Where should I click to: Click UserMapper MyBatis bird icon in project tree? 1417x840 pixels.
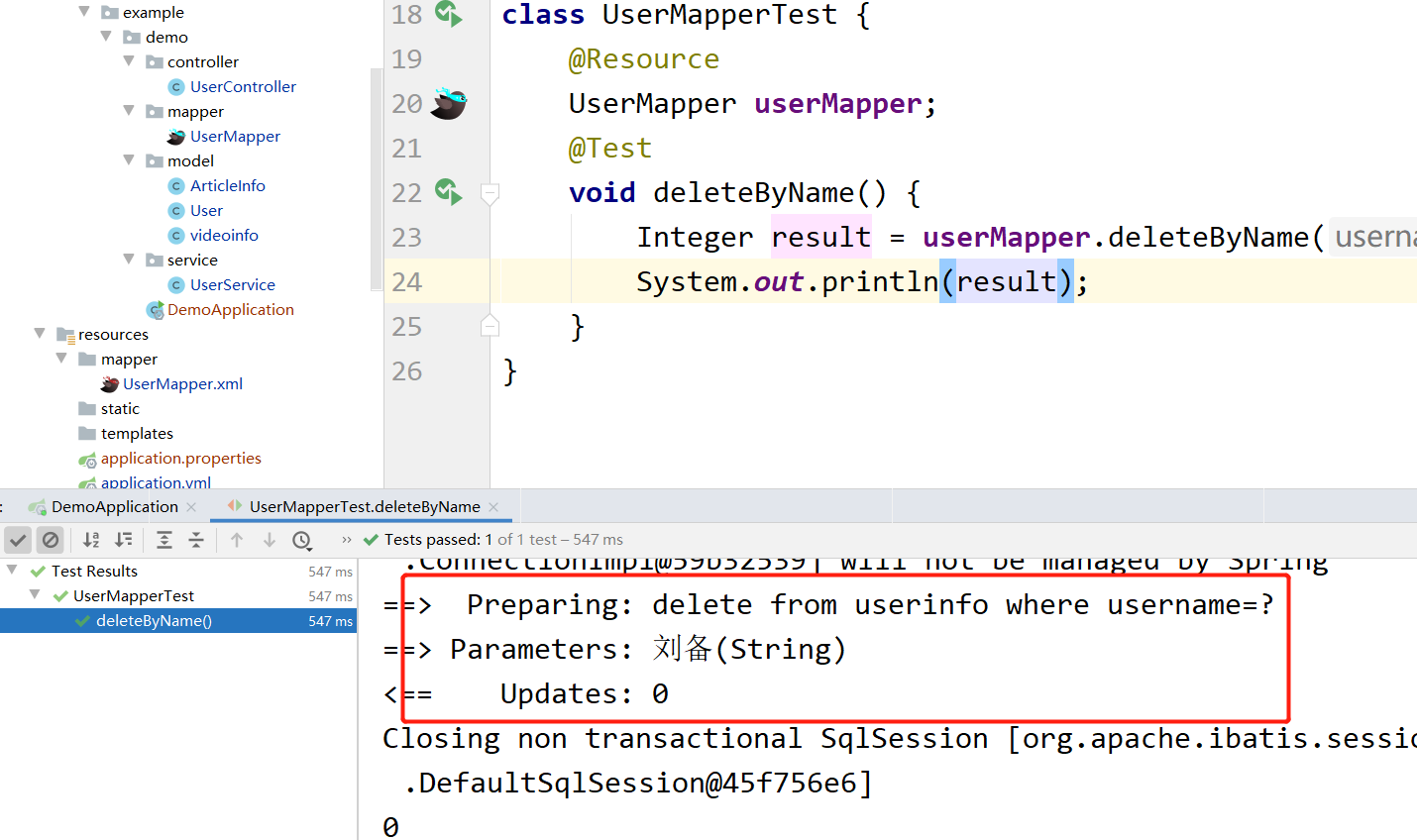coord(176,136)
